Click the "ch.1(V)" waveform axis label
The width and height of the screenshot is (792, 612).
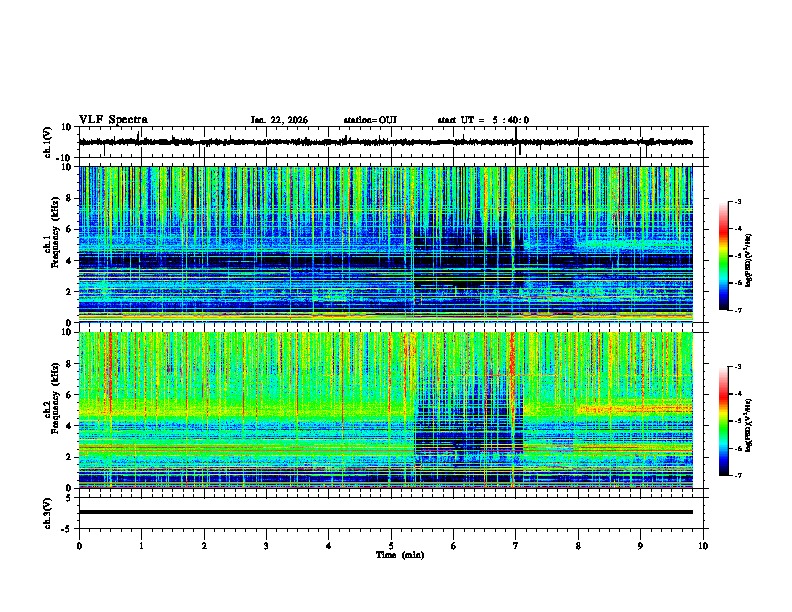click(48, 142)
